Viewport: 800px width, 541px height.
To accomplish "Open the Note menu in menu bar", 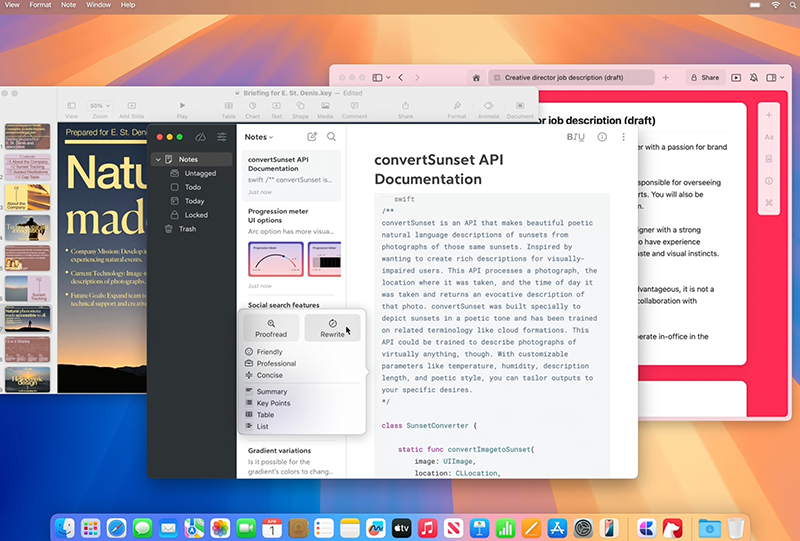I will [68, 5].
